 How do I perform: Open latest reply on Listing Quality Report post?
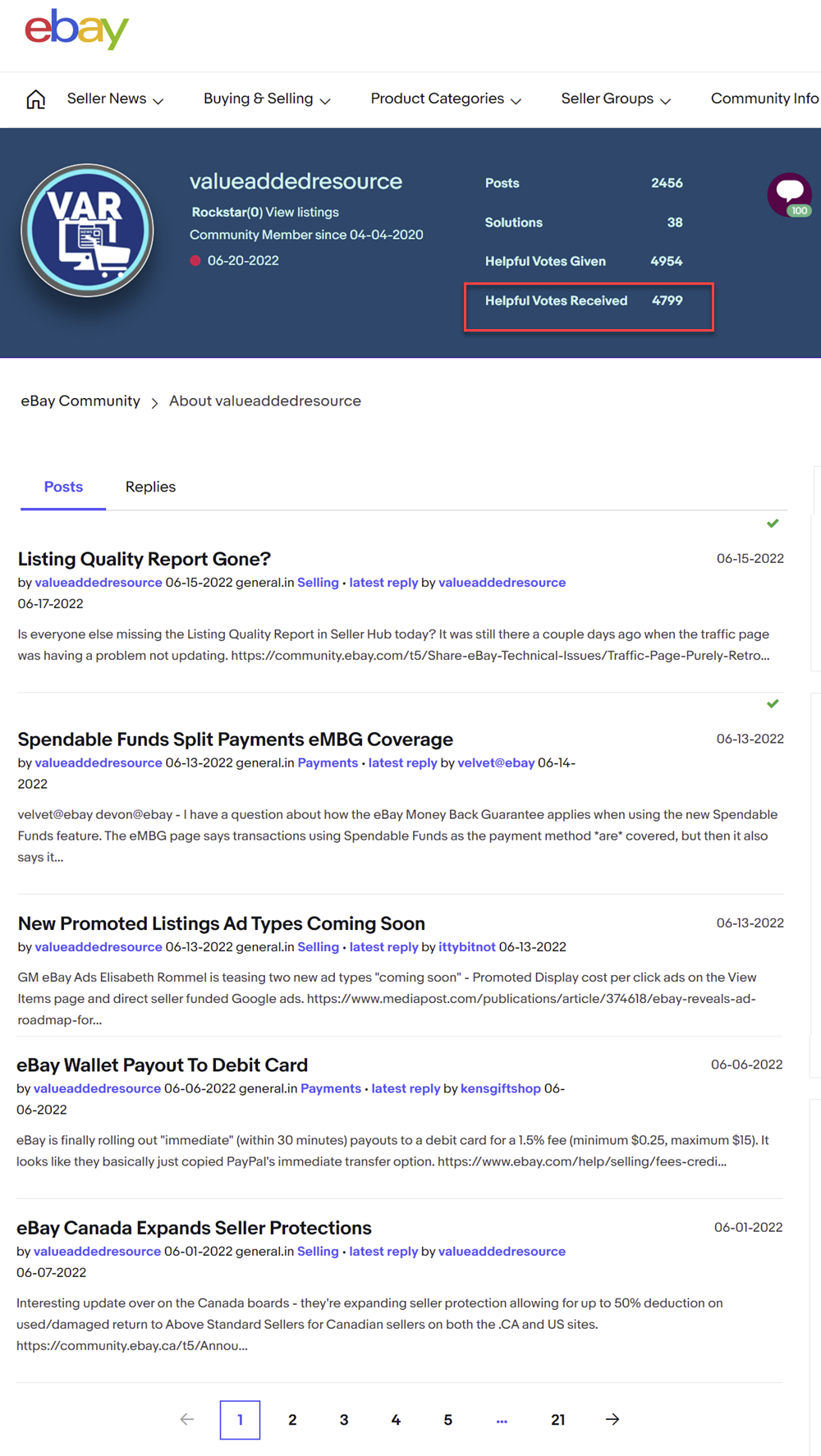pyautogui.click(x=383, y=583)
